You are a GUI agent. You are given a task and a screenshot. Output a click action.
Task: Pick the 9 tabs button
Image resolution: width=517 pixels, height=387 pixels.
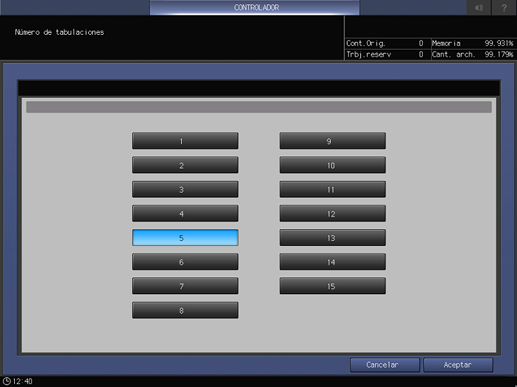click(333, 141)
